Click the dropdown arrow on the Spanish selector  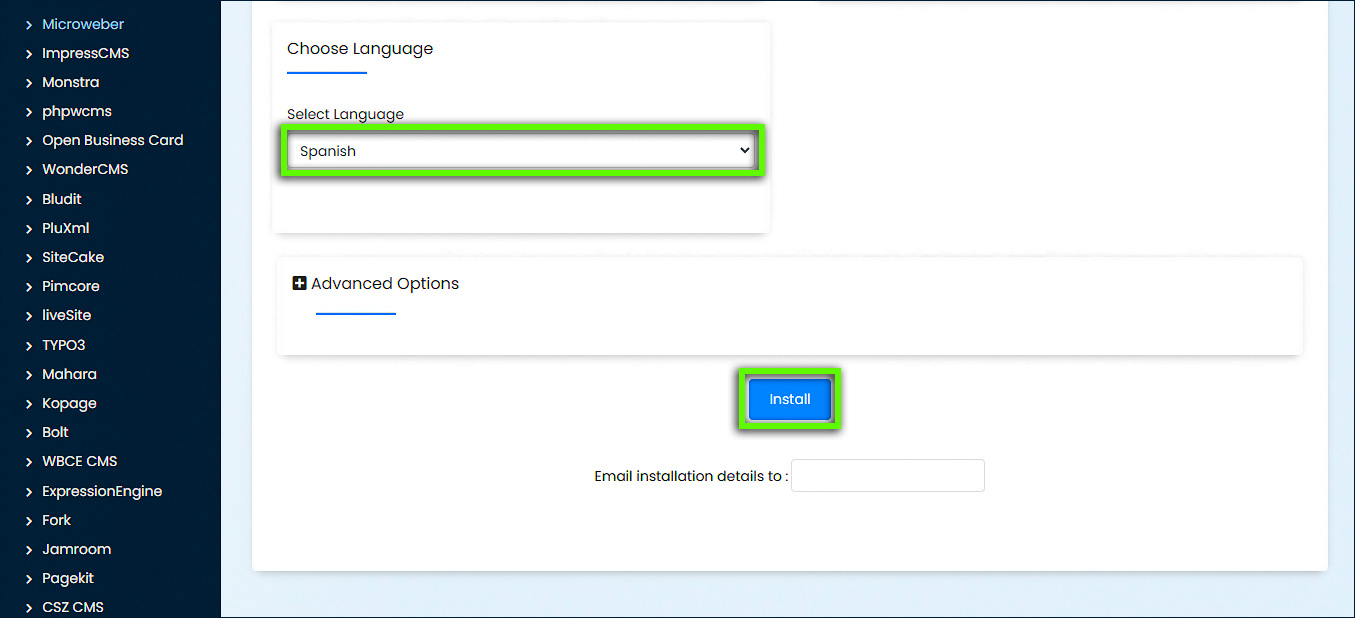(745, 150)
